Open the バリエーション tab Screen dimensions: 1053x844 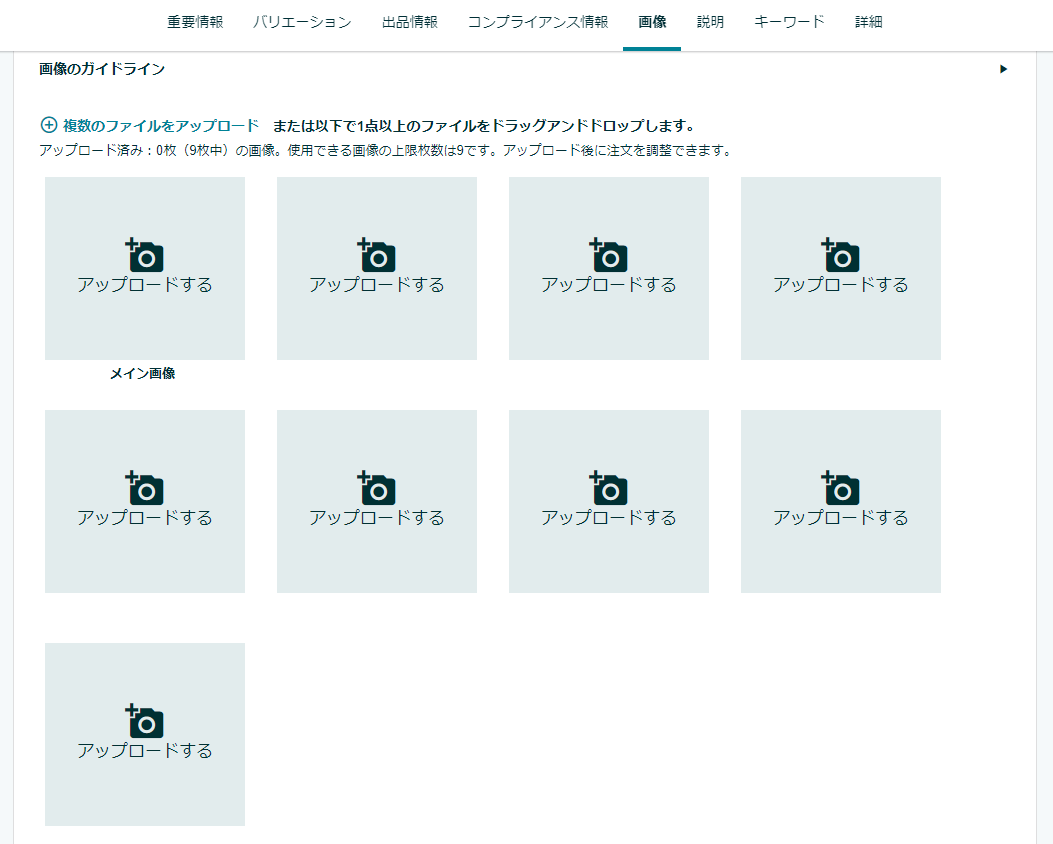tap(302, 22)
